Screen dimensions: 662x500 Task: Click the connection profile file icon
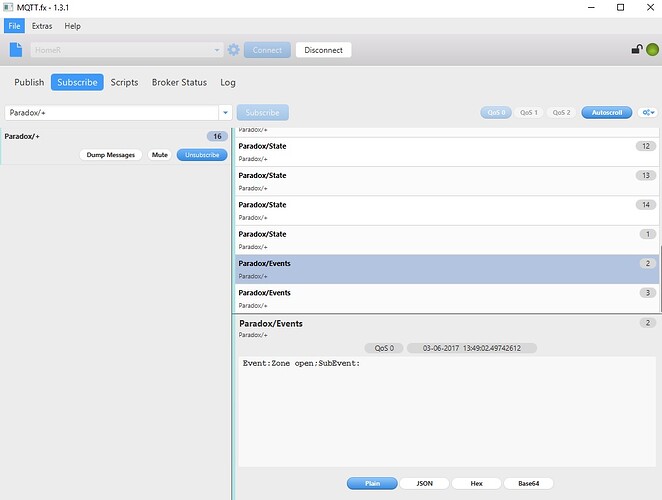(x=16, y=50)
